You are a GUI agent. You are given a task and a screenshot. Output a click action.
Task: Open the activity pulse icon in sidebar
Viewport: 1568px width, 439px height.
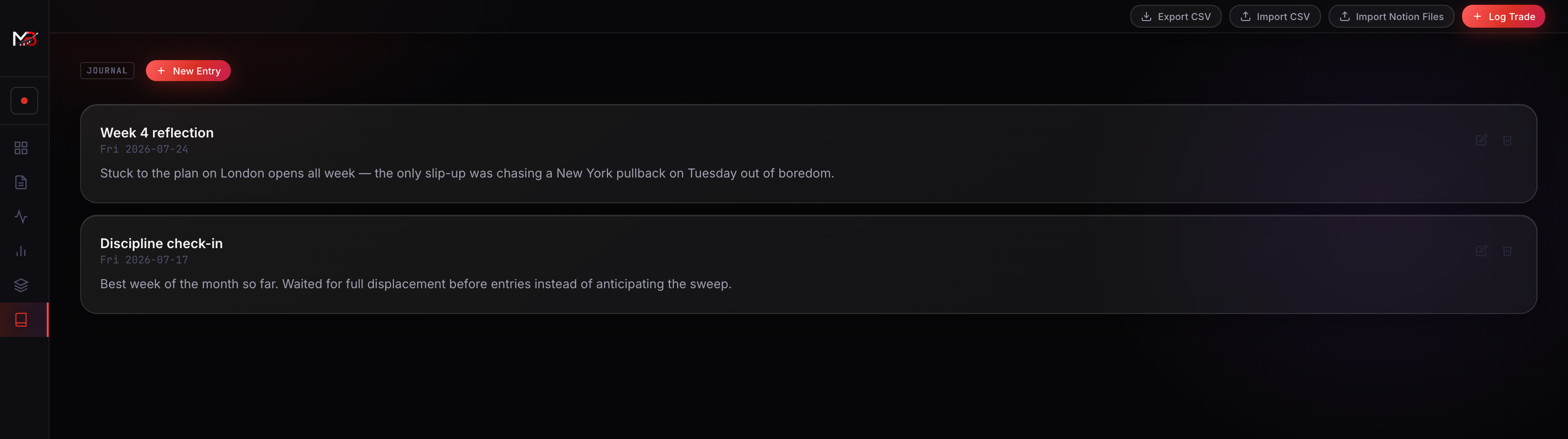pyautogui.click(x=21, y=217)
